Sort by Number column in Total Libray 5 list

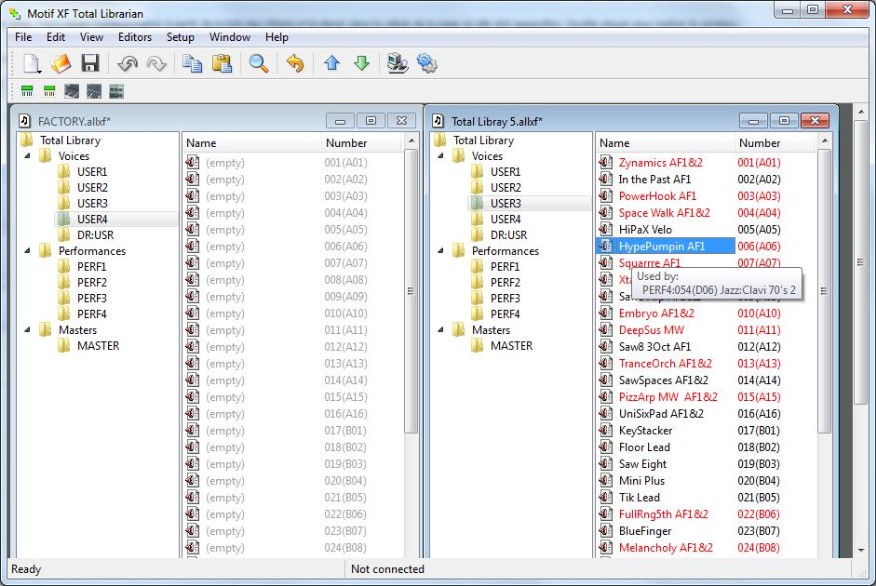(775, 143)
